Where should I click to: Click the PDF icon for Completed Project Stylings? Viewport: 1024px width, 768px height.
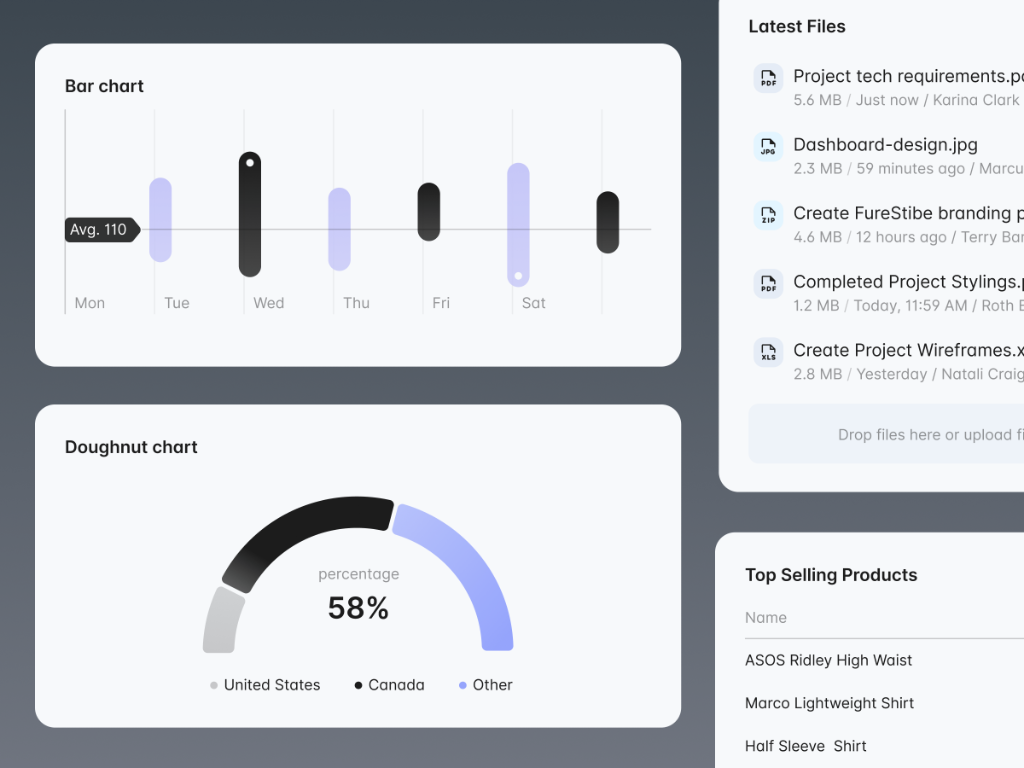tap(768, 284)
